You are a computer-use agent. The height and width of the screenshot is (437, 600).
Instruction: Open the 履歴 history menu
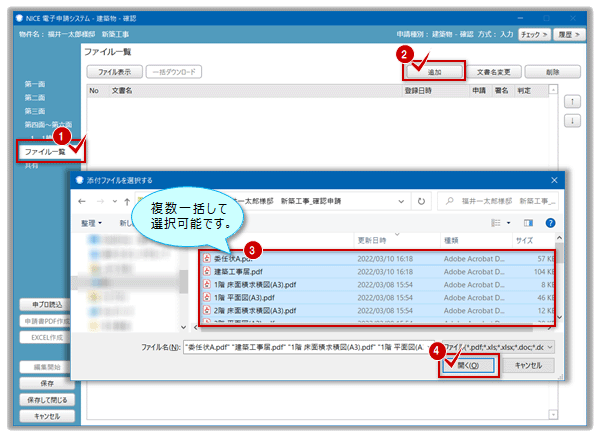[x=567, y=33]
